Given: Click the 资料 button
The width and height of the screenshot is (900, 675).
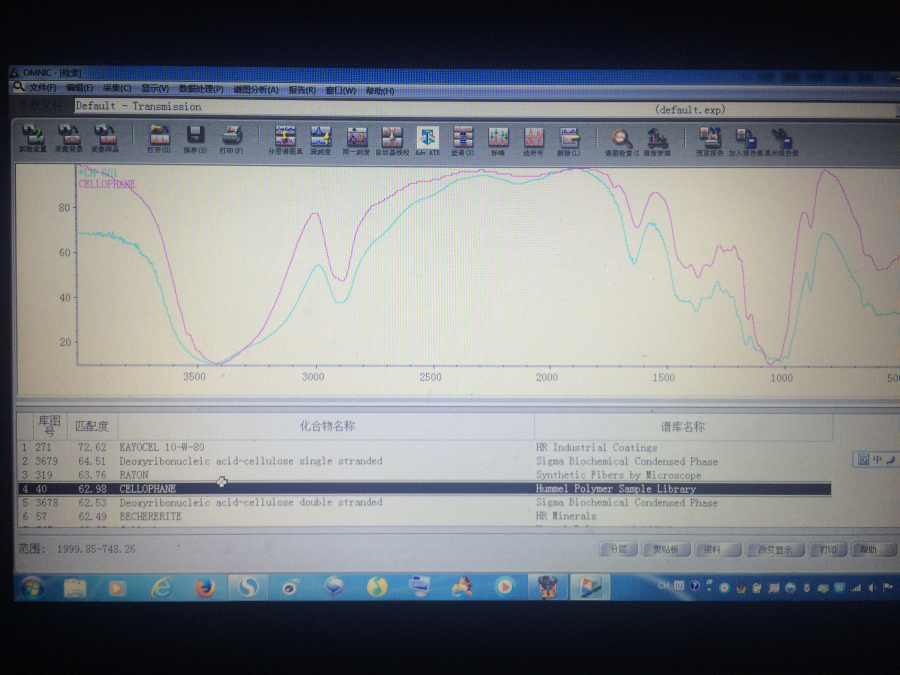Looking at the screenshot, I should click(717, 549).
